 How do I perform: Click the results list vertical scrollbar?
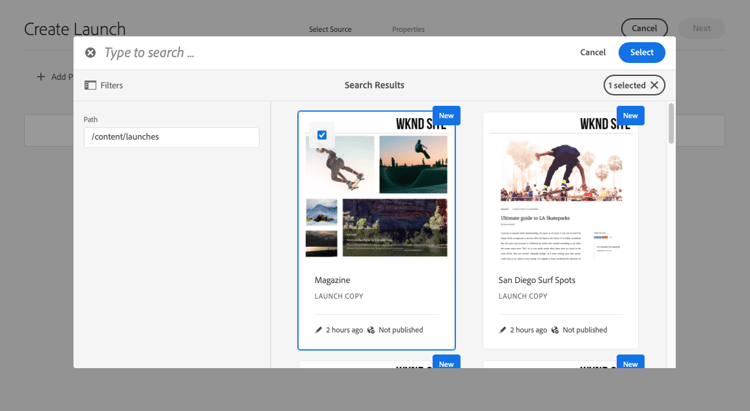[x=671, y=123]
